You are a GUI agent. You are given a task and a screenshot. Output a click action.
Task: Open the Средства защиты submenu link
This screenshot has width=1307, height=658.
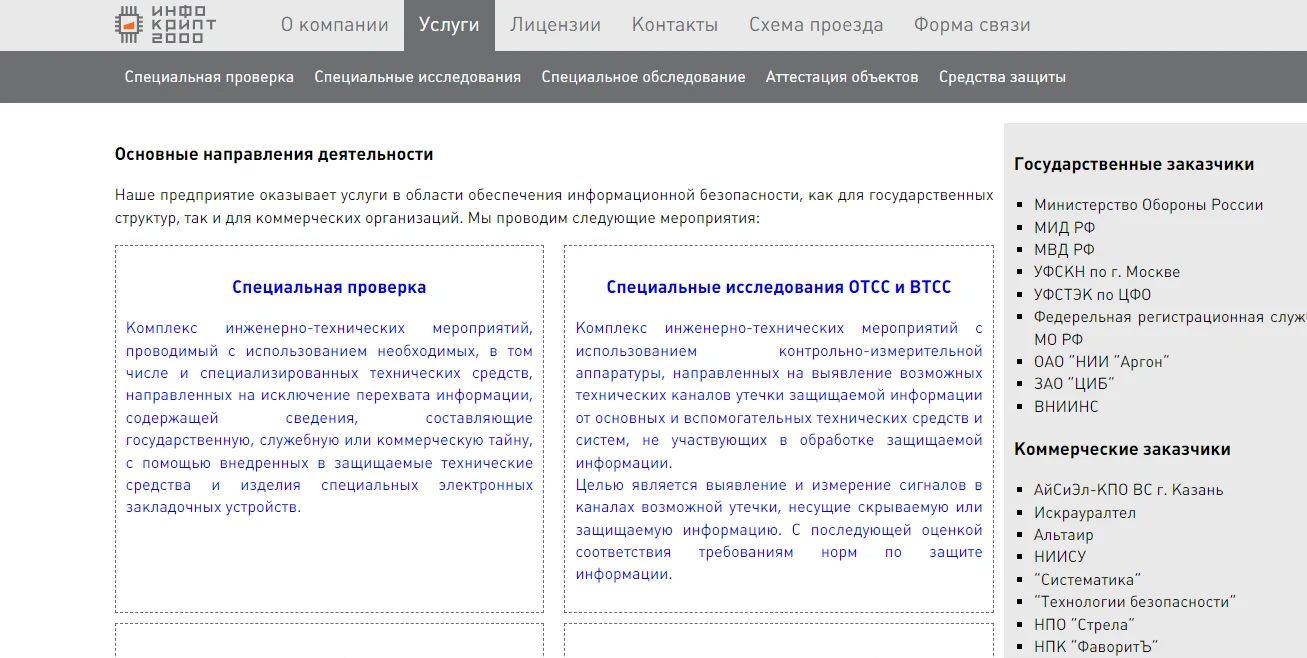[1002, 77]
